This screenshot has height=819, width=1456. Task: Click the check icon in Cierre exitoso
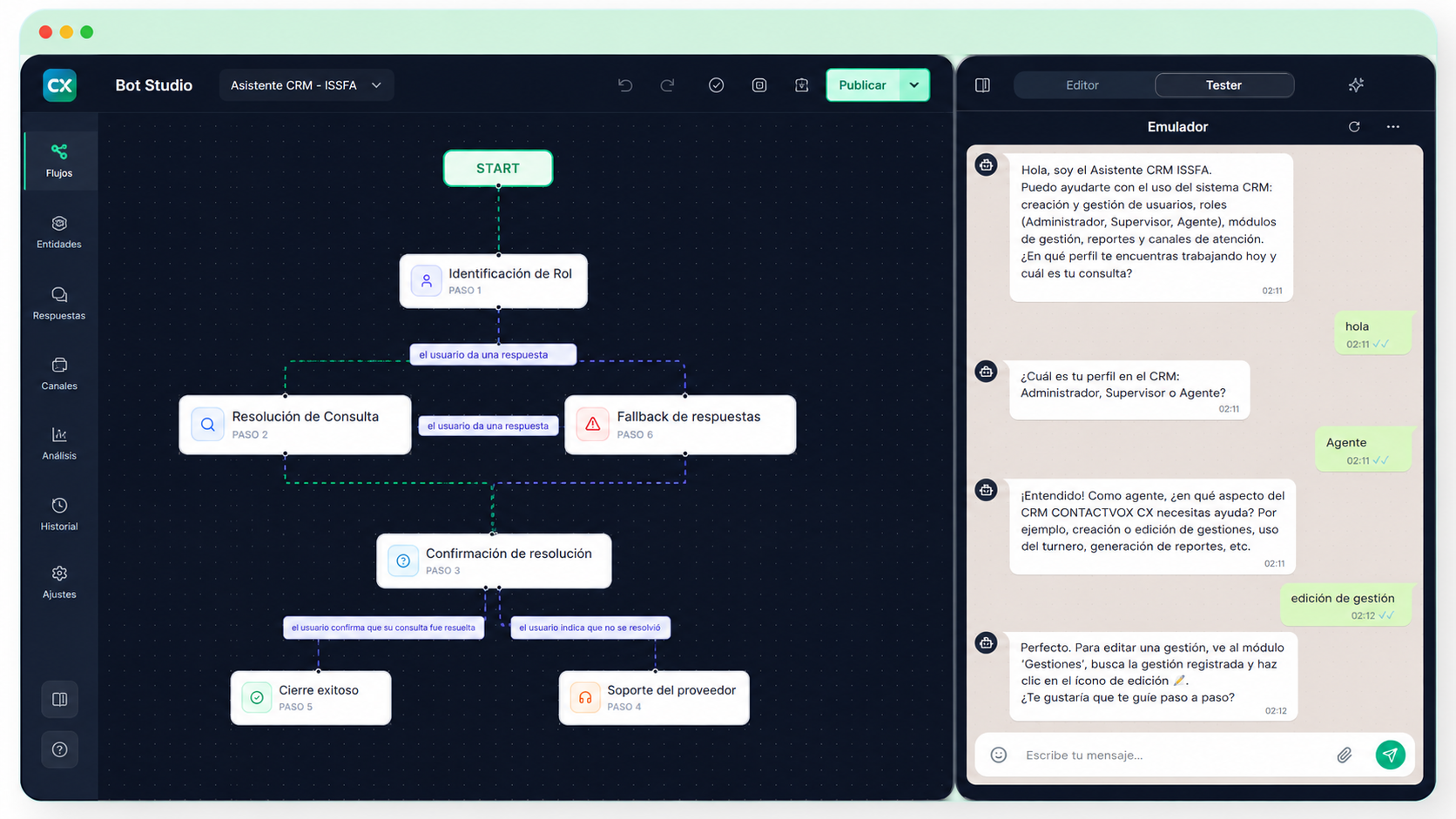pos(257,697)
